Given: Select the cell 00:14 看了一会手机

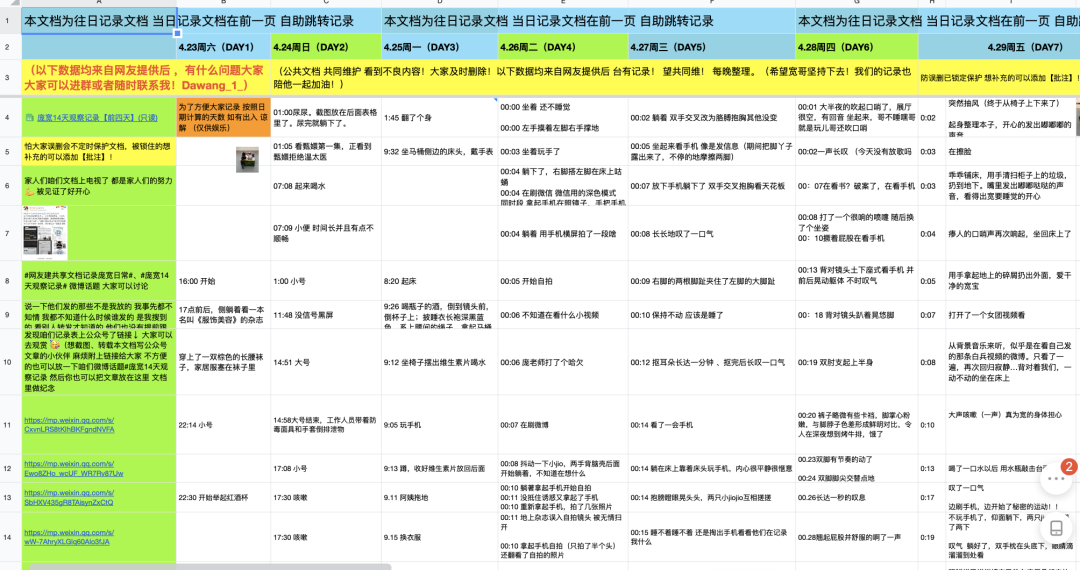Looking at the screenshot, I should click(x=712, y=425).
